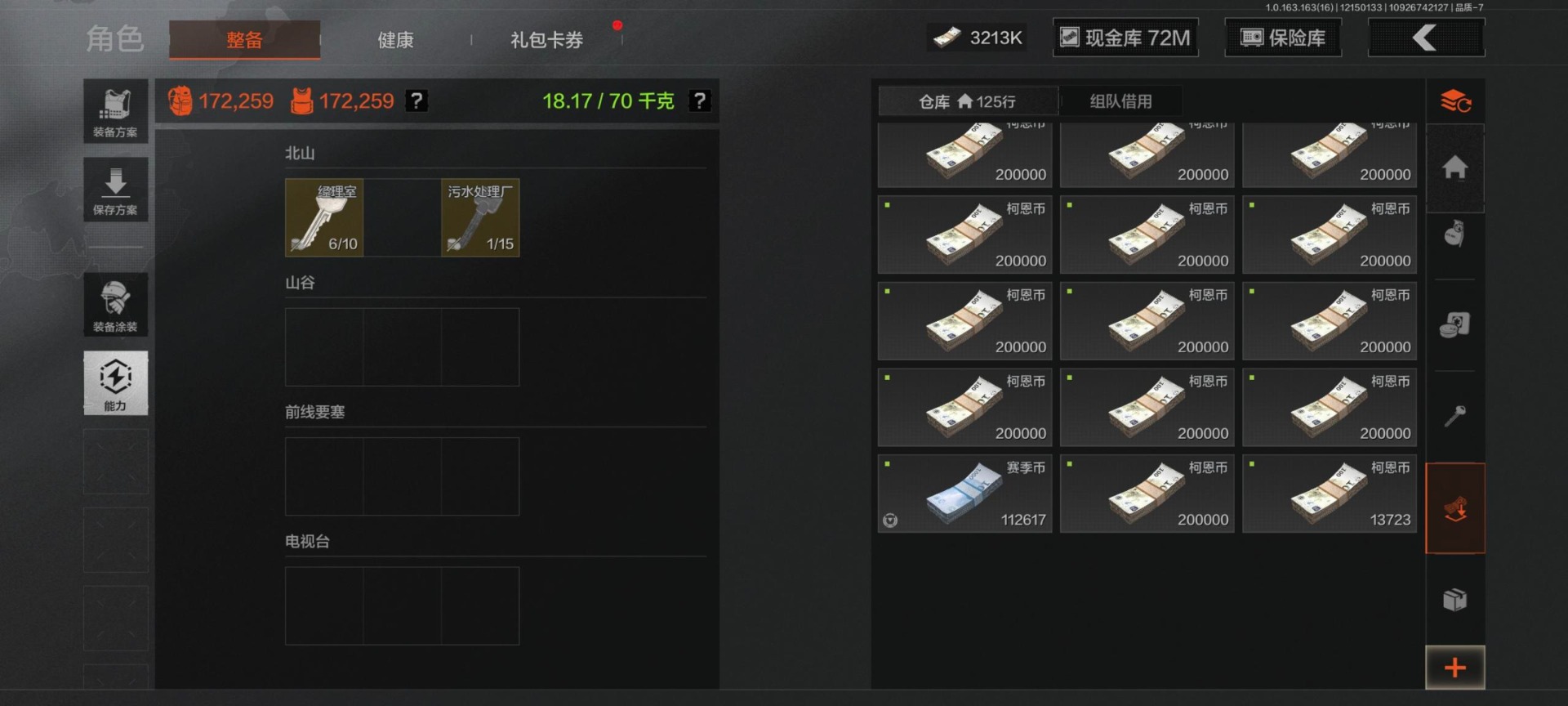
Task: Switch to 组队借用 tab
Action: [1120, 101]
